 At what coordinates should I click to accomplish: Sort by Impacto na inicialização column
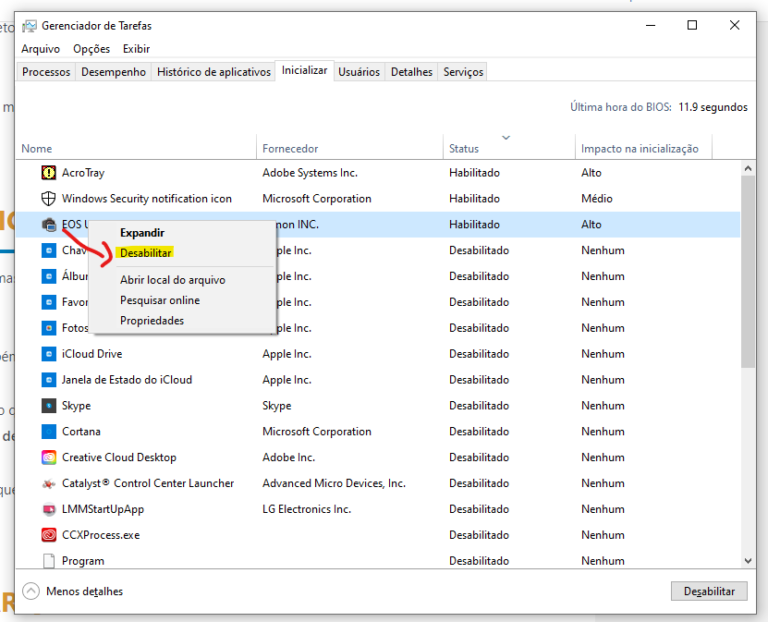[639, 149]
